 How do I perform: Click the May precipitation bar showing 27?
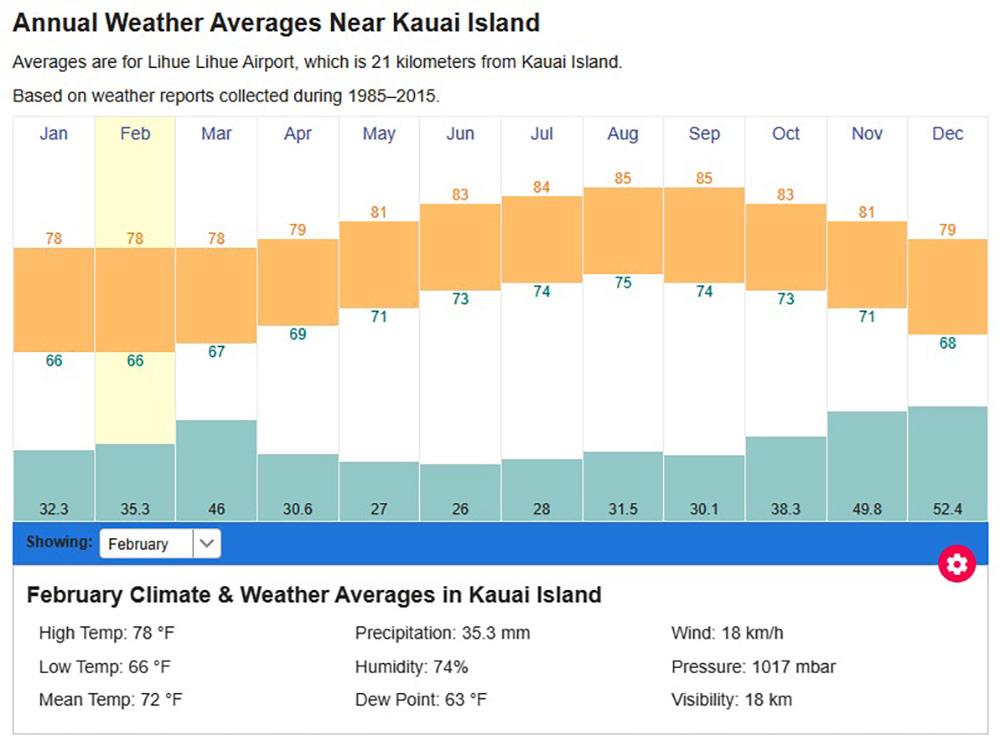379,490
